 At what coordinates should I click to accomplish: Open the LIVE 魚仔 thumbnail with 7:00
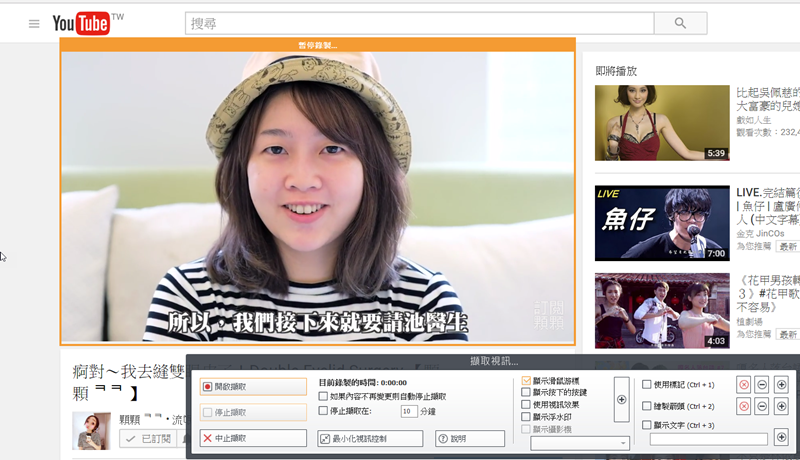(x=662, y=223)
